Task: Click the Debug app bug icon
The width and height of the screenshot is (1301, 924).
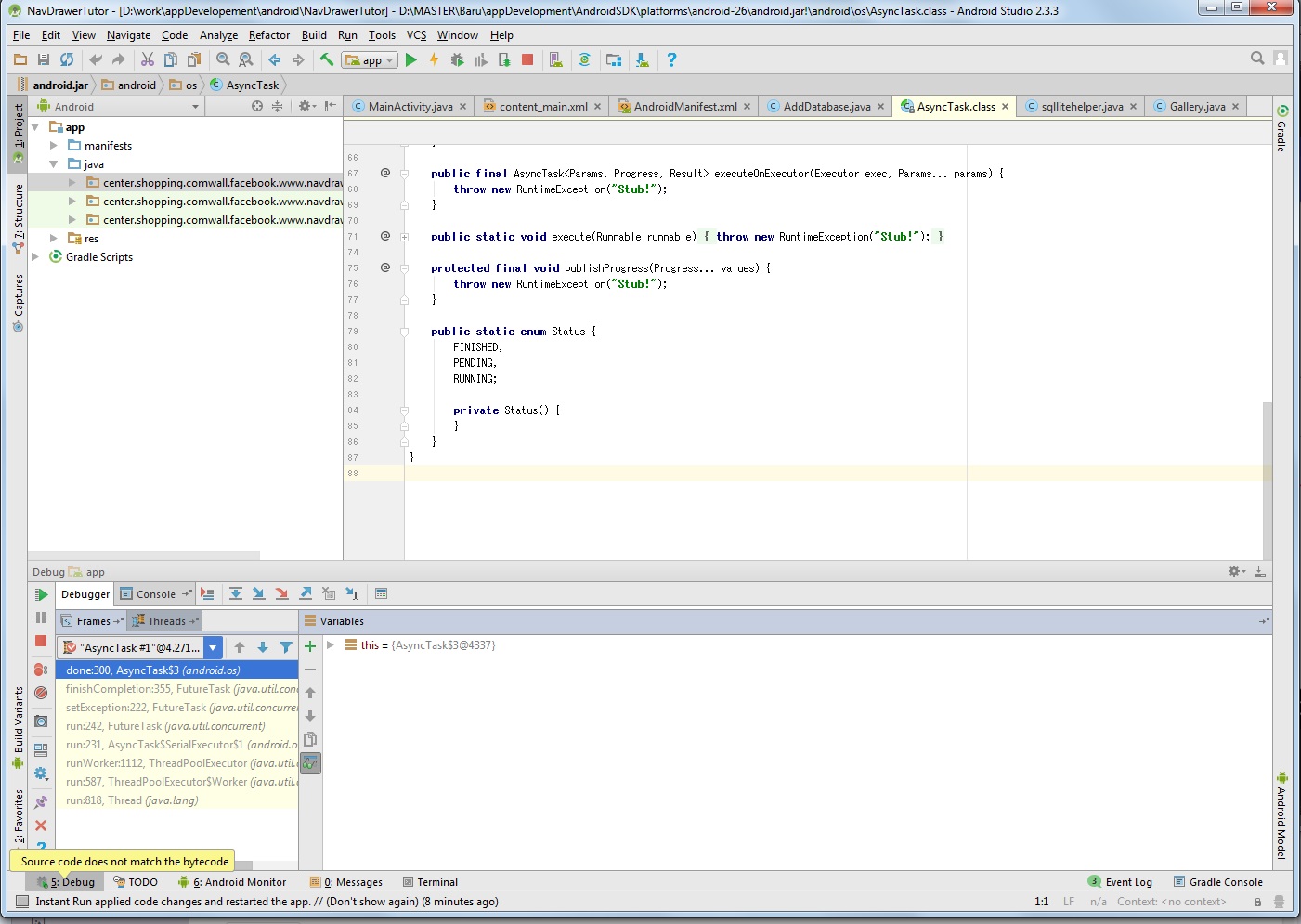Action: (x=457, y=59)
